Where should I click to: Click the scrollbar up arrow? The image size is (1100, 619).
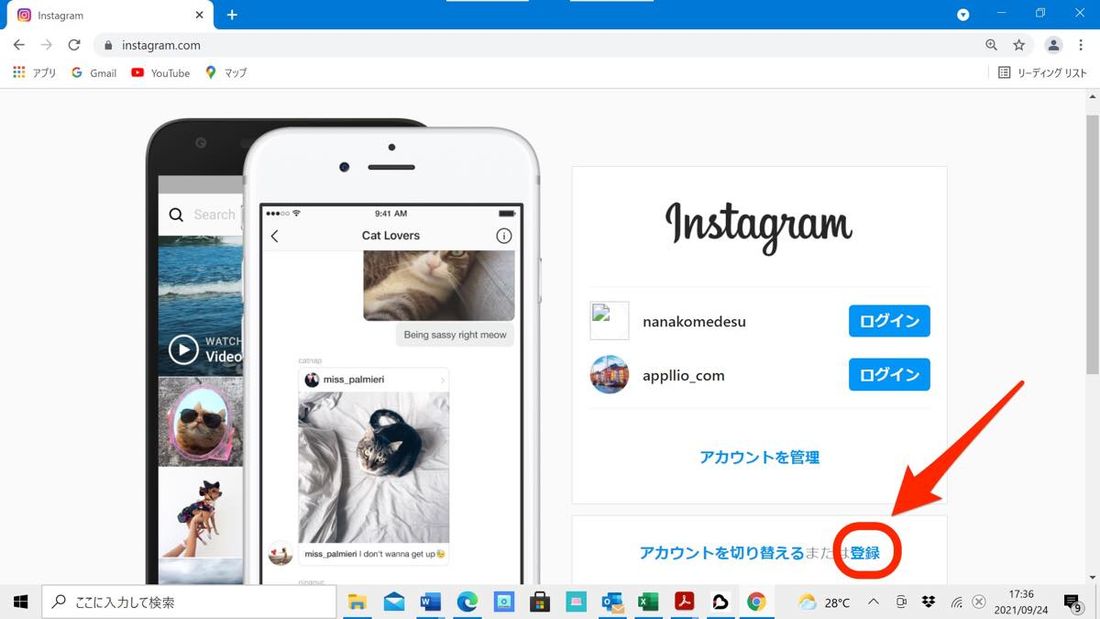tap(1092, 96)
